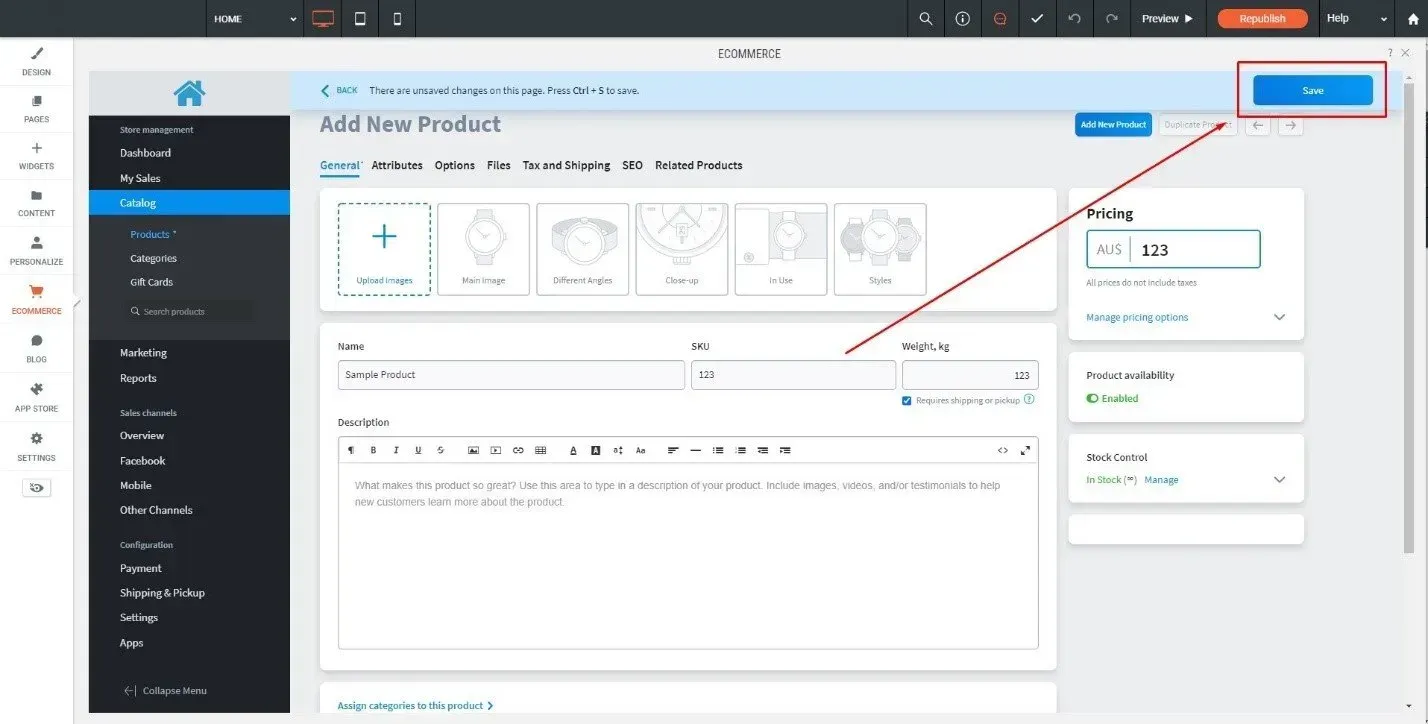This screenshot has width=1428, height=724.
Task: Open background color tool in editor
Action: pyautogui.click(x=595, y=450)
